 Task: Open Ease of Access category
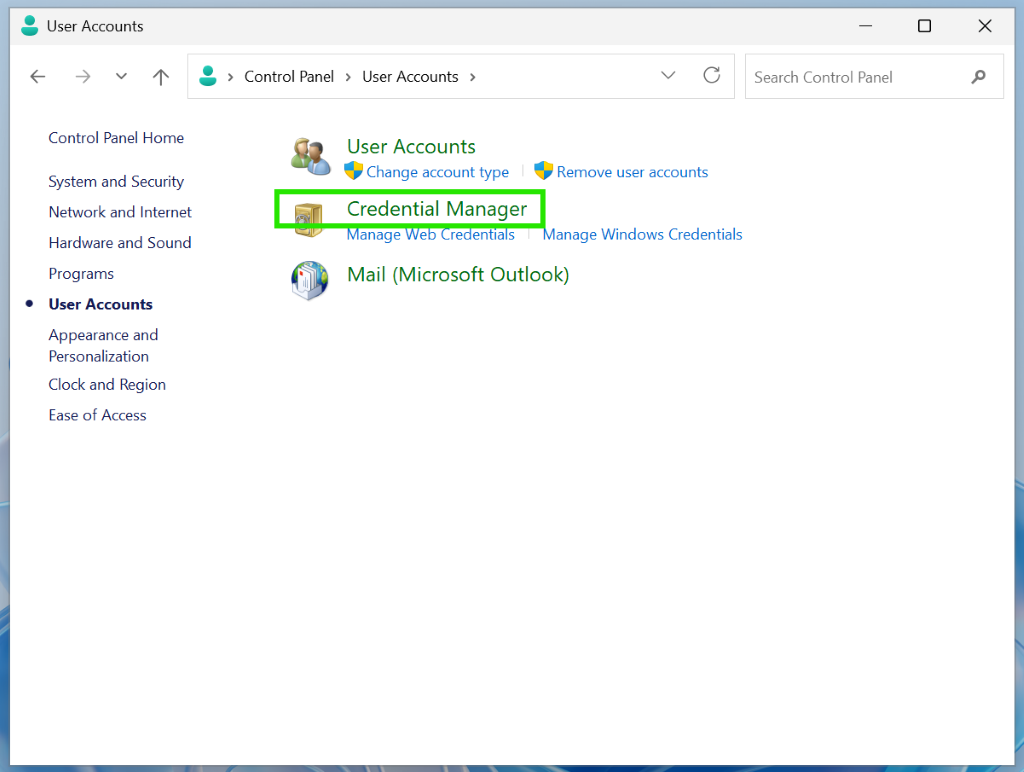click(x=97, y=415)
